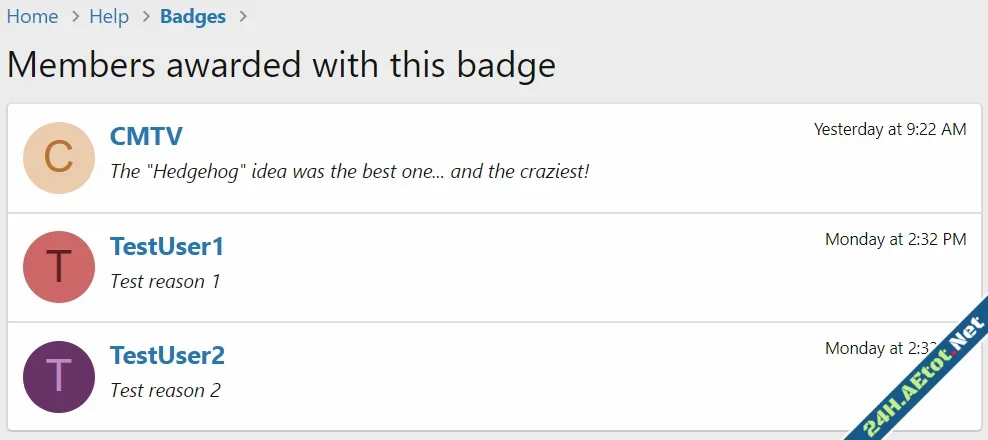Open TestUser1's red avatar
The image size is (988, 440).
pyautogui.click(x=59, y=267)
